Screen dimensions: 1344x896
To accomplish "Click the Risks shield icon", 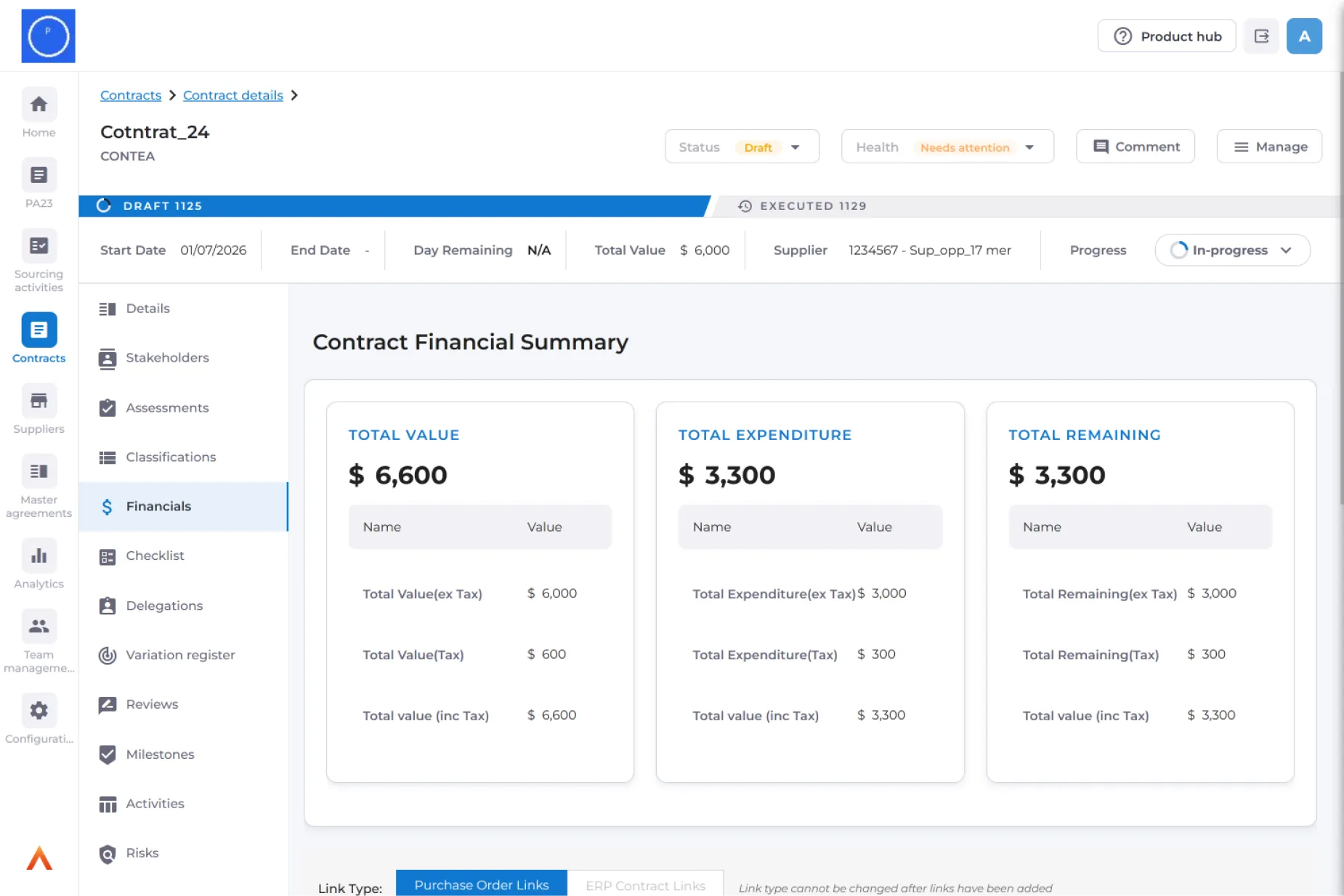I will pyautogui.click(x=108, y=854).
